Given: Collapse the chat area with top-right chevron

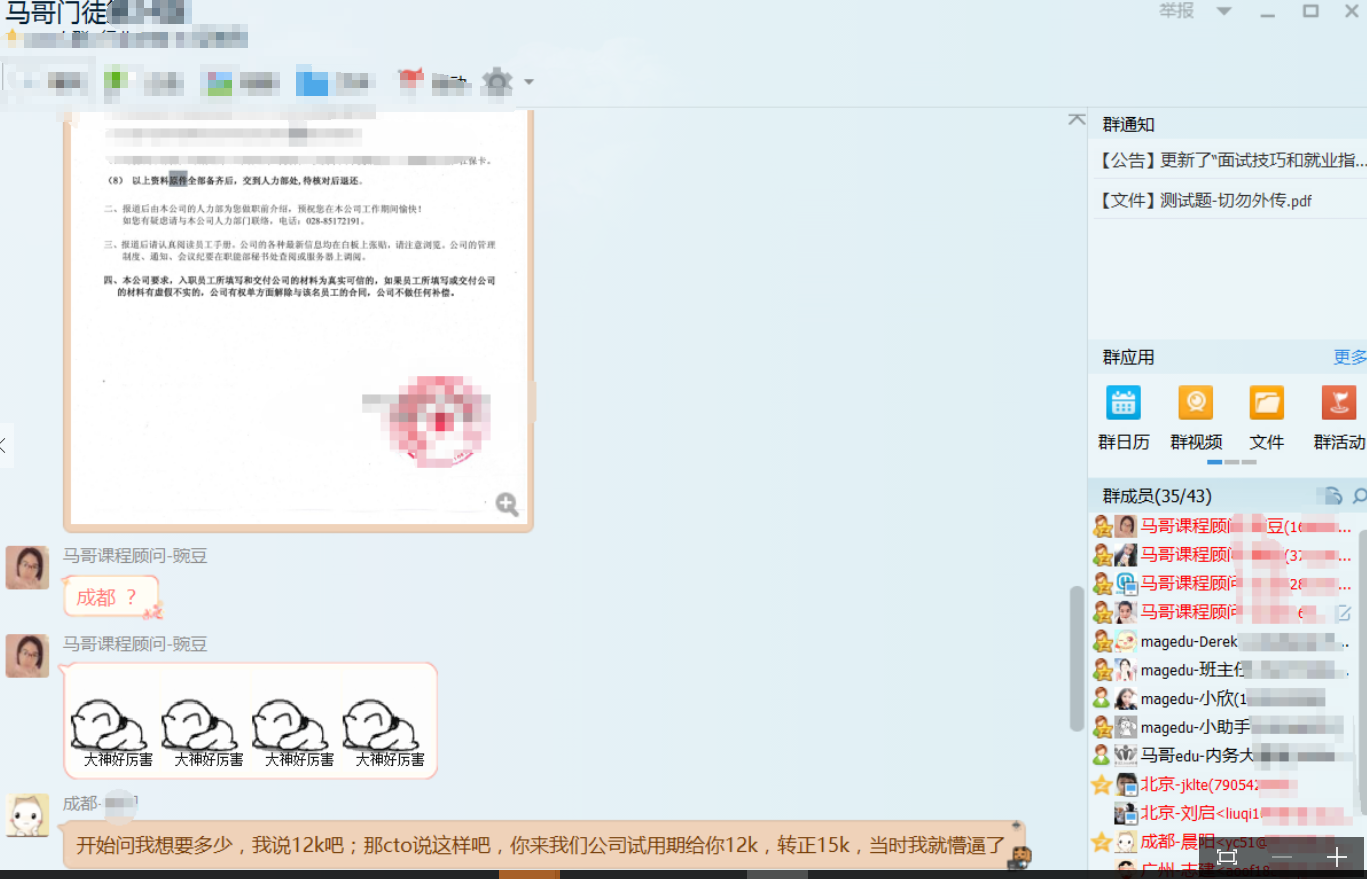Looking at the screenshot, I should (1076, 119).
